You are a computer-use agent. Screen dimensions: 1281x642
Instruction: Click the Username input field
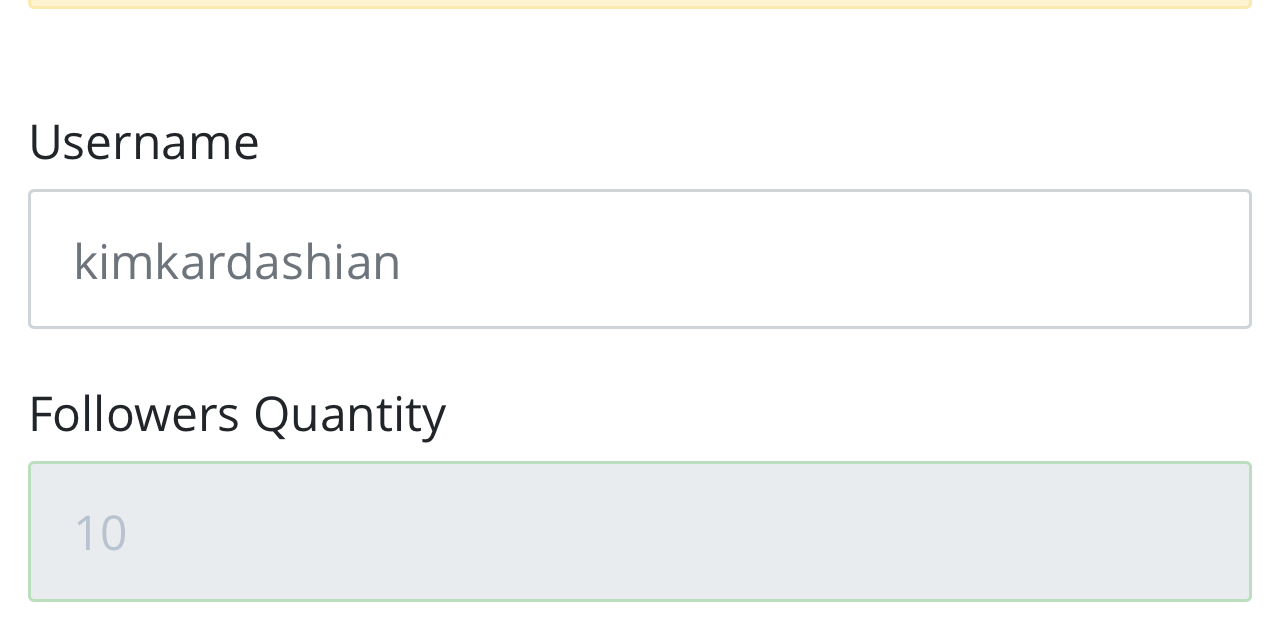click(x=640, y=259)
